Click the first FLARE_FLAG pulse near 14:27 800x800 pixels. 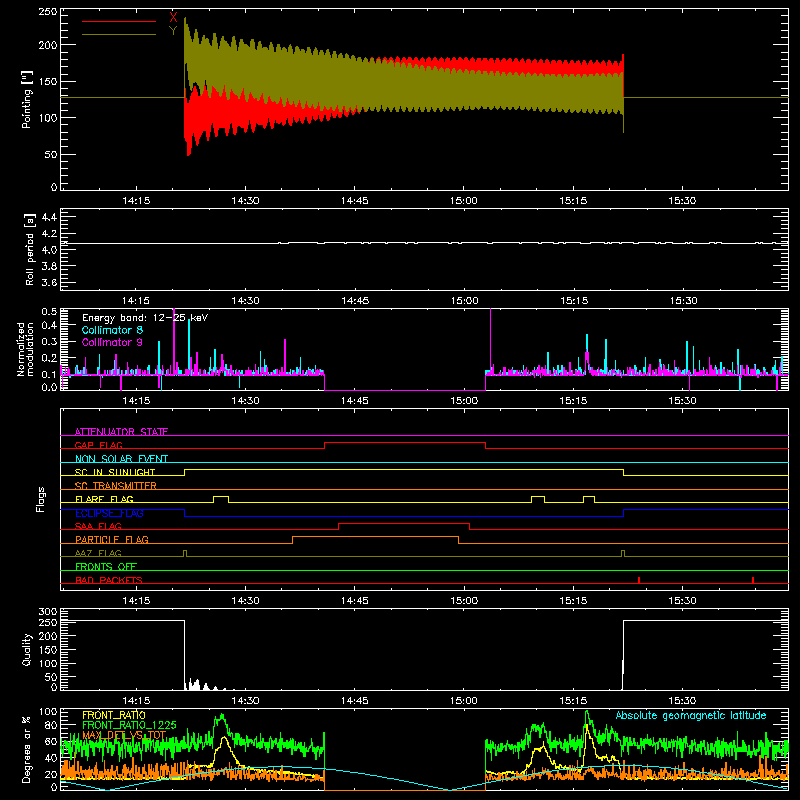pos(221,497)
